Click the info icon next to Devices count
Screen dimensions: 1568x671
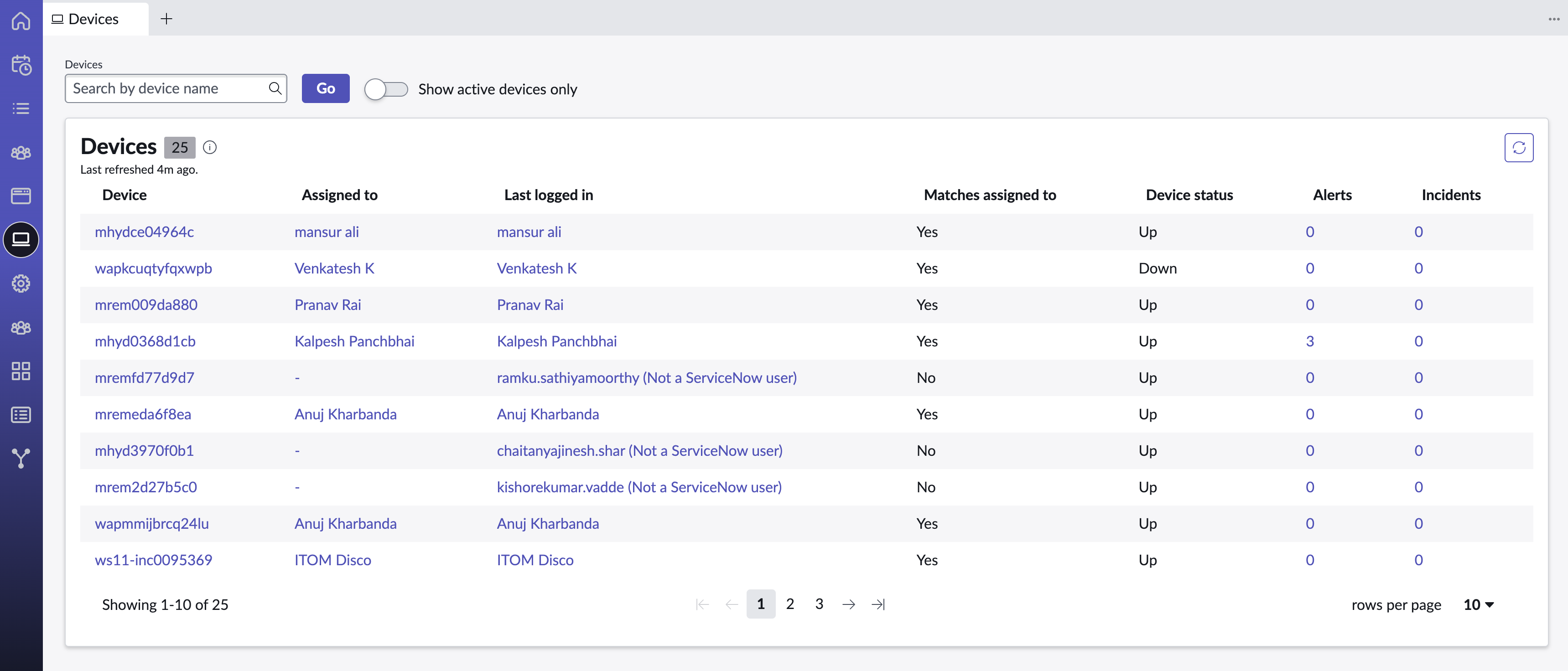[209, 147]
